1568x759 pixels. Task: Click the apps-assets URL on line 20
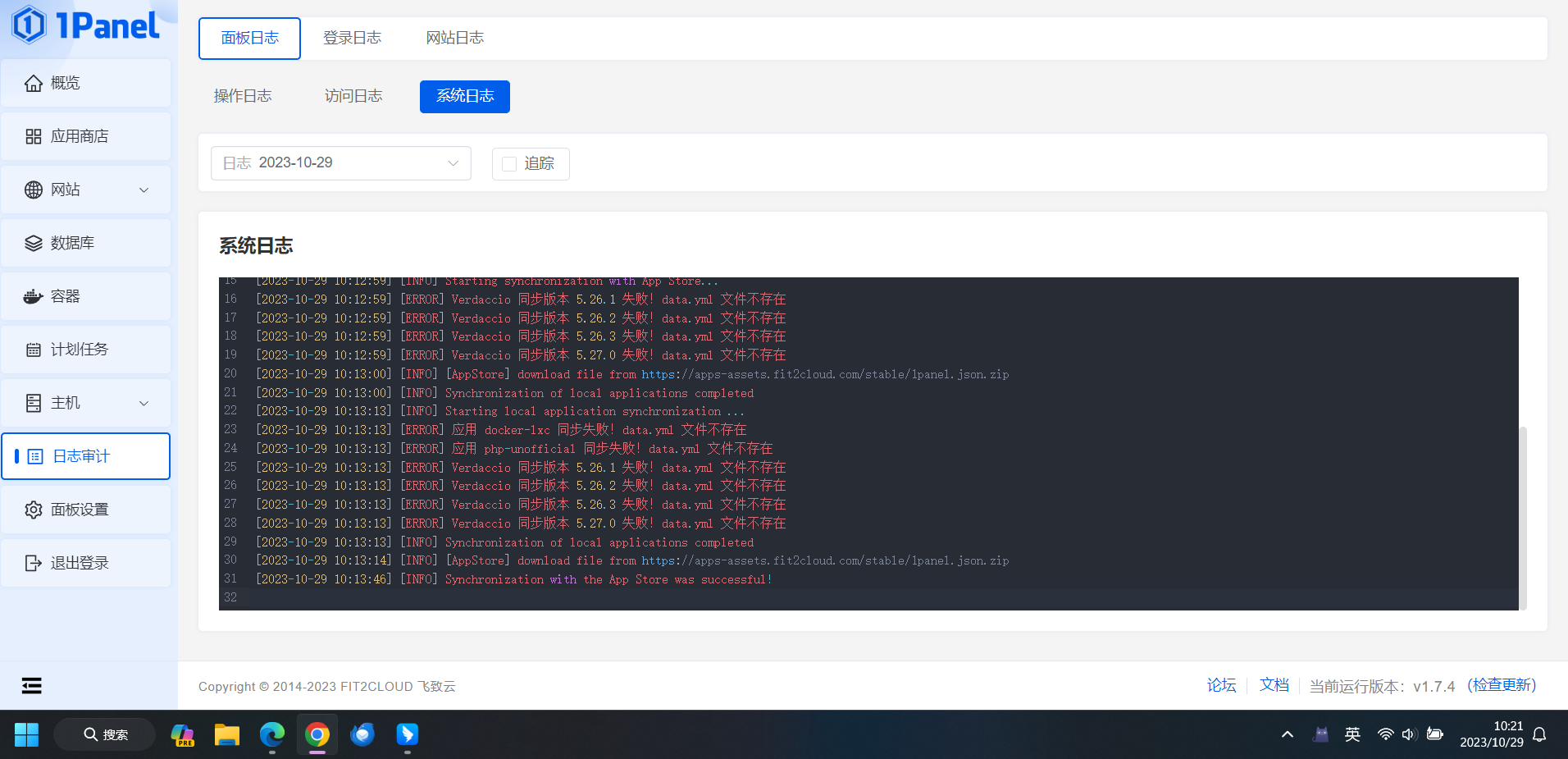825,374
